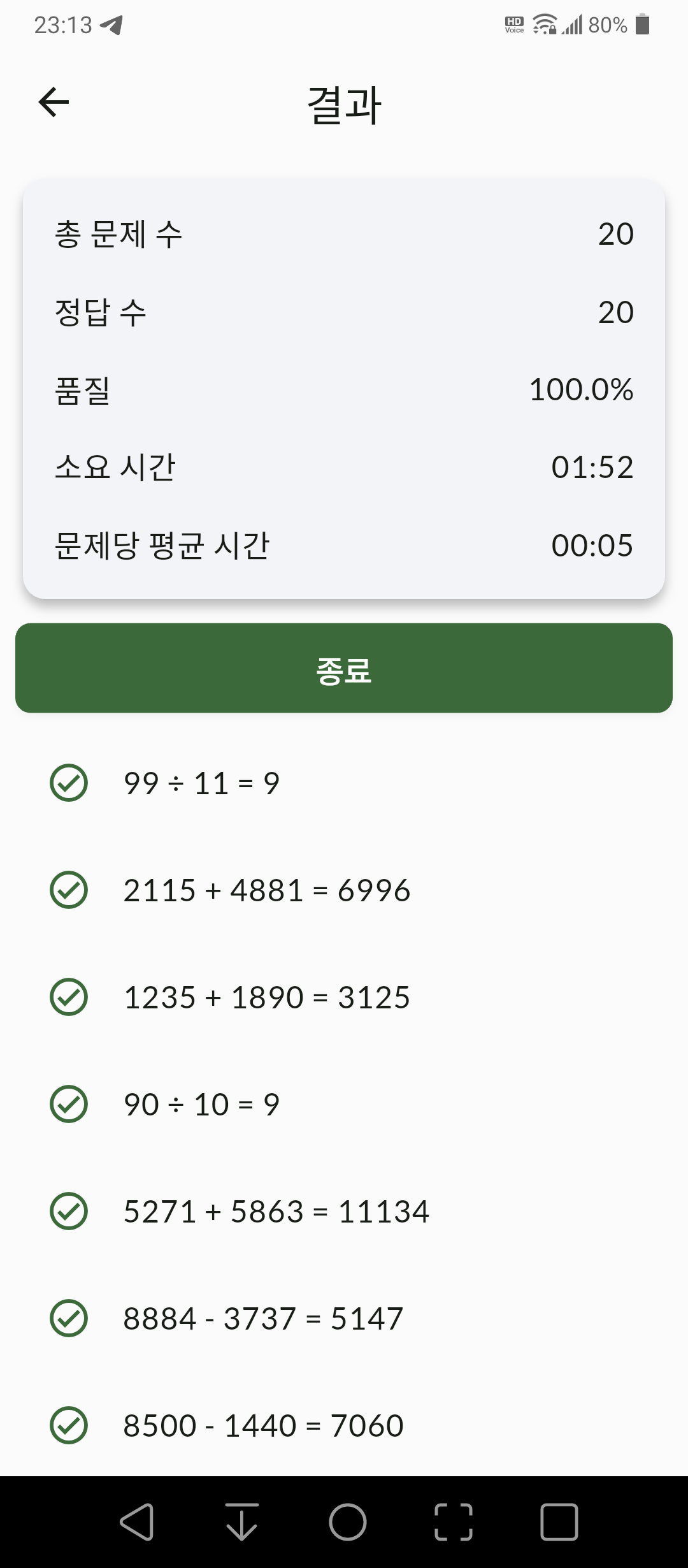Tap the green 종료 button
The width and height of the screenshot is (688, 1568).
344,668
